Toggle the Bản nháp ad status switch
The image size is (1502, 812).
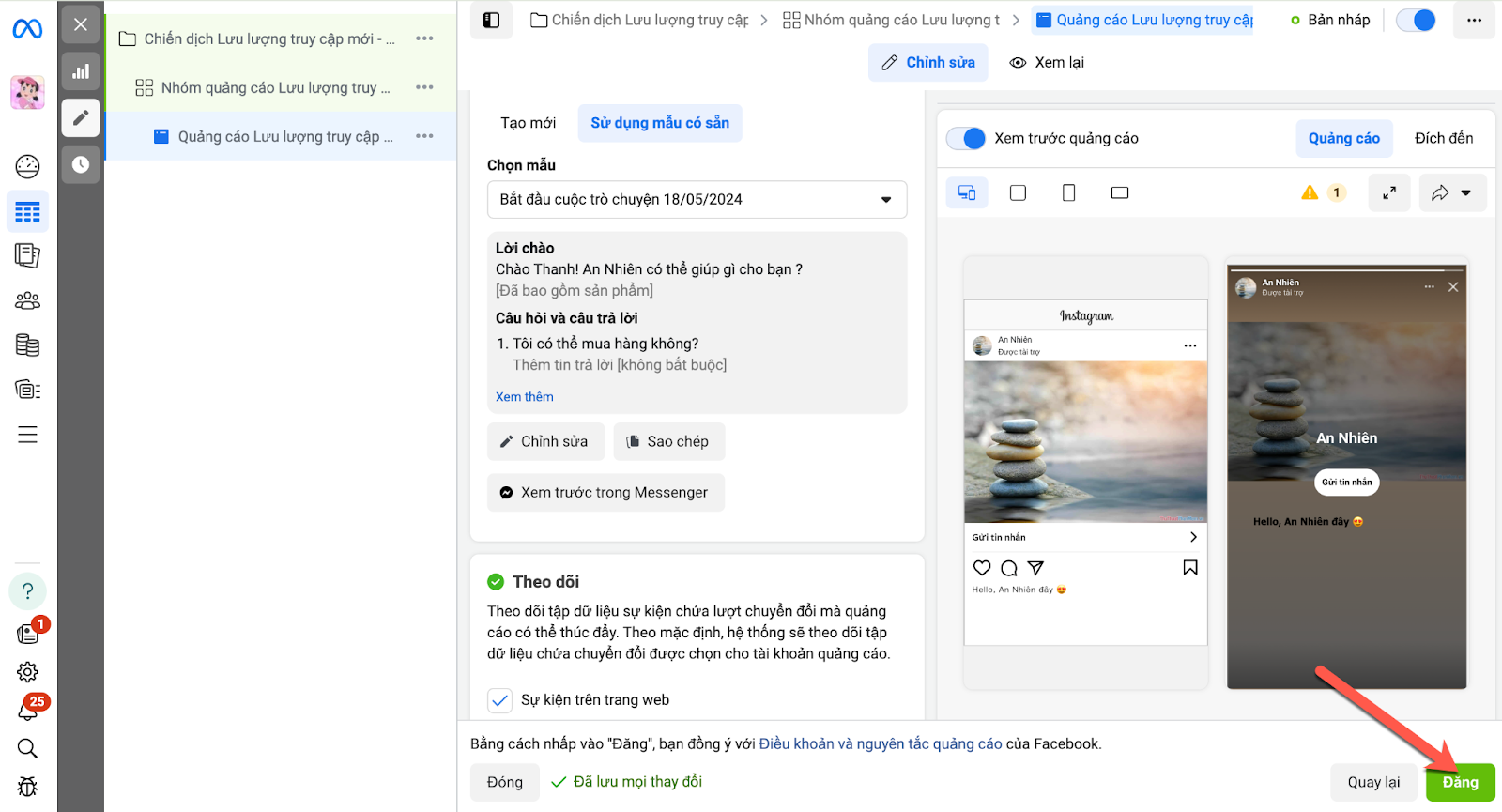(x=1416, y=20)
